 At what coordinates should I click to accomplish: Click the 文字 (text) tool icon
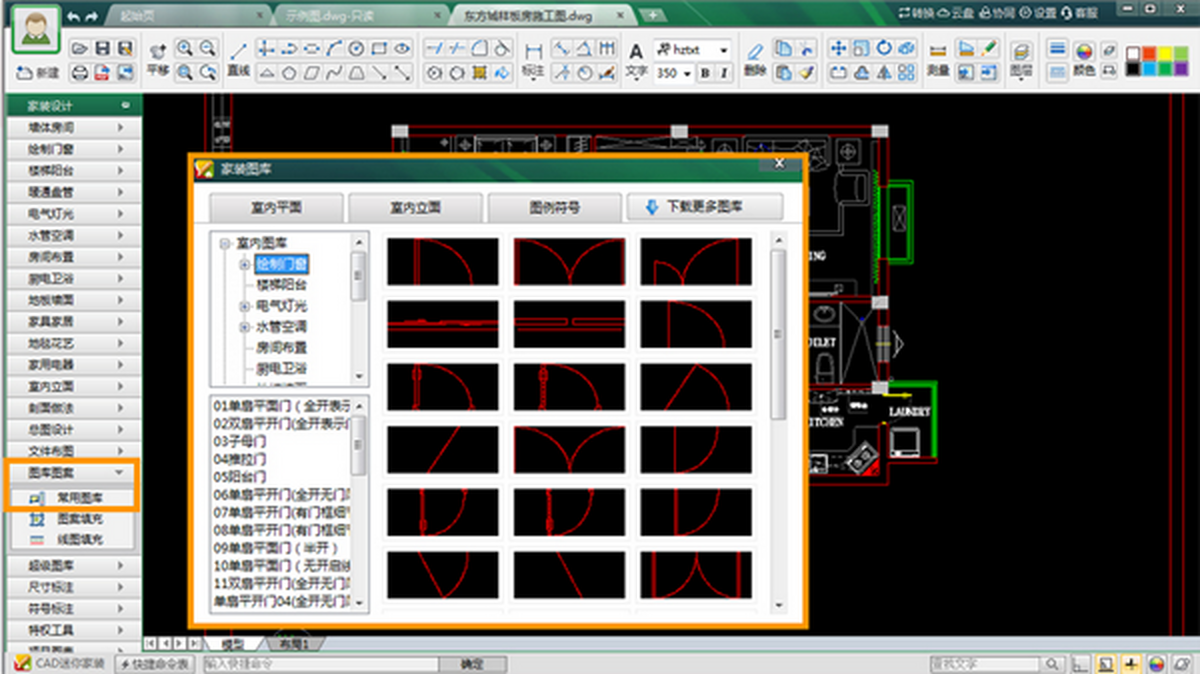point(636,56)
